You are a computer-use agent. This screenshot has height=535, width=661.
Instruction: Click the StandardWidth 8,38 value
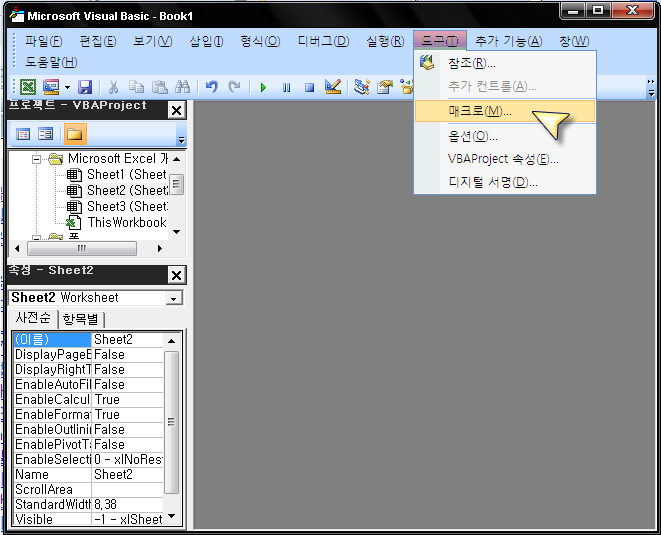pyautogui.click(x=127, y=505)
